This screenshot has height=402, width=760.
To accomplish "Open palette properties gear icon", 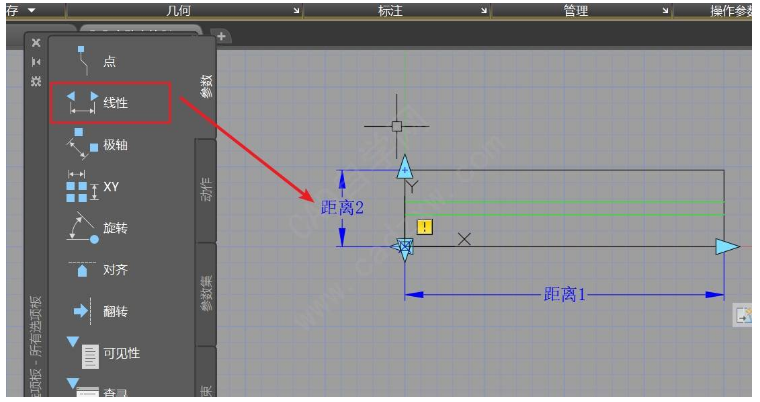I will click(x=36, y=81).
